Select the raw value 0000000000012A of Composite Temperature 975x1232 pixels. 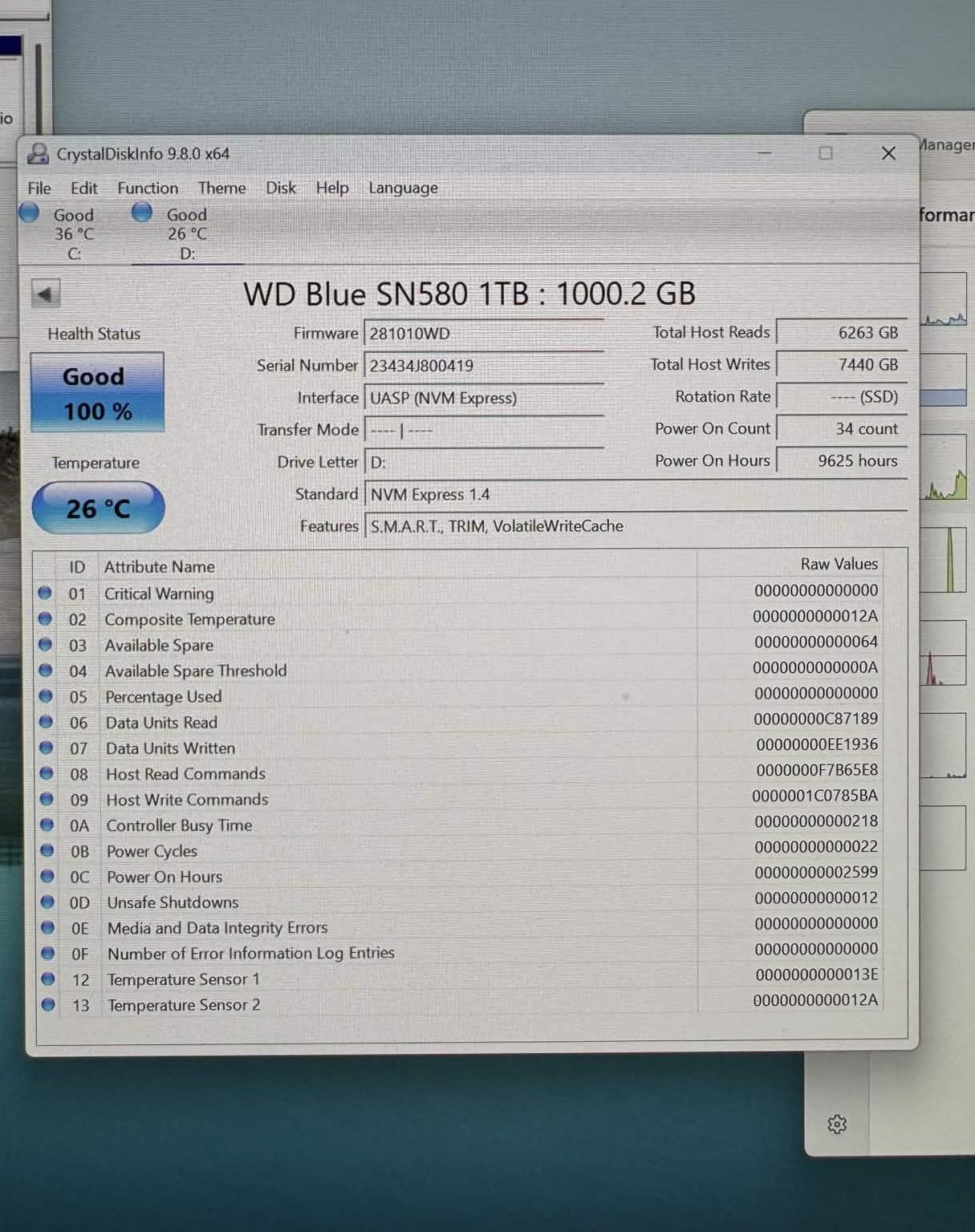[x=815, y=616]
